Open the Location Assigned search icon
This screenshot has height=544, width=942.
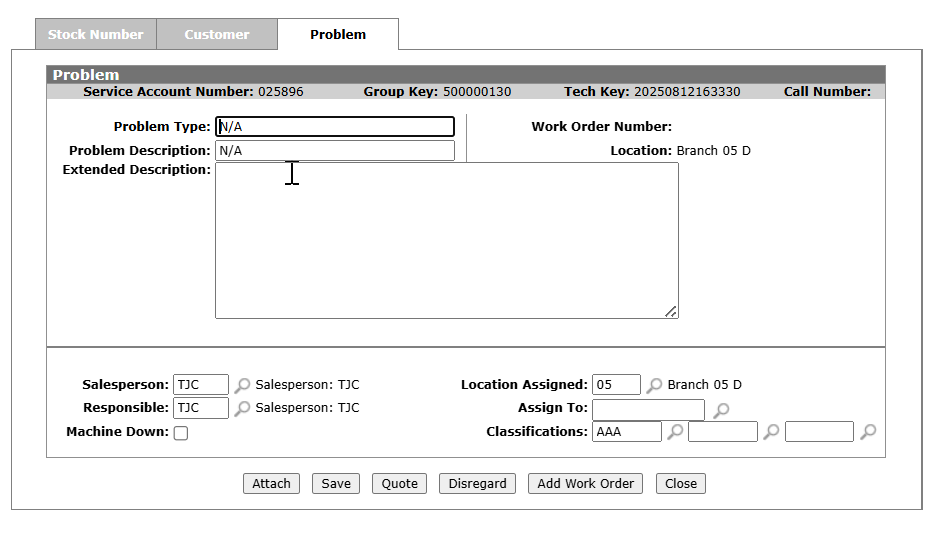click(x=655, y=385)
